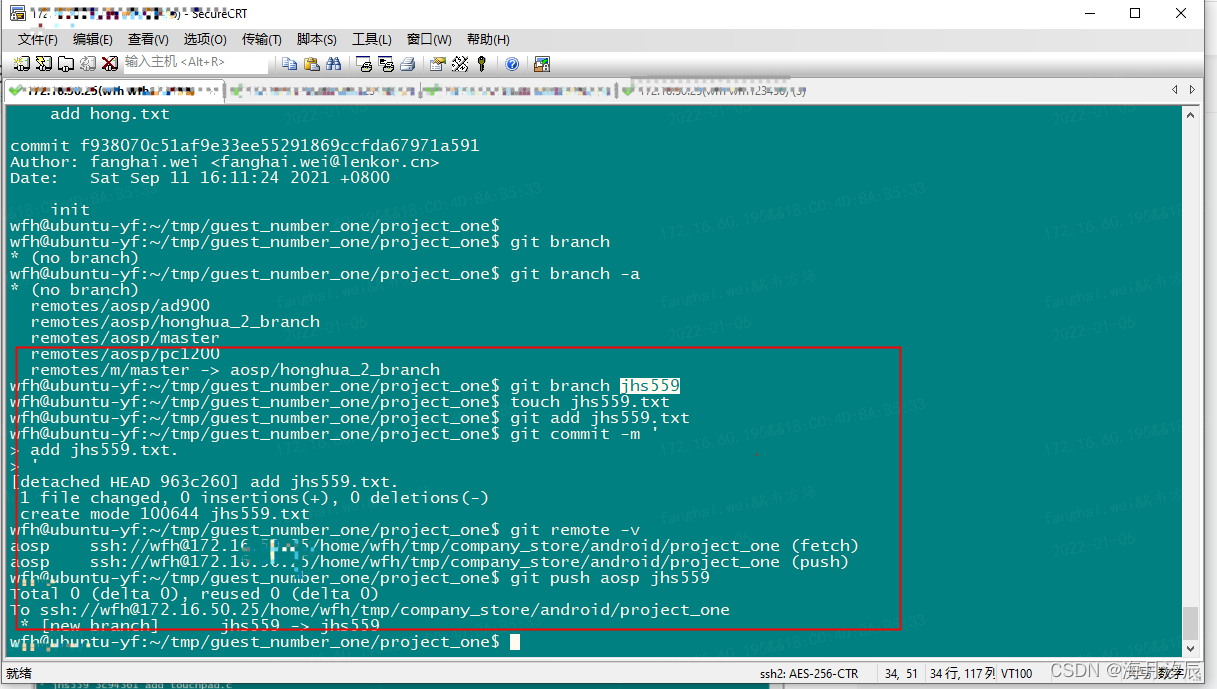Screen dimensions: 1217x689
Task: Click the terminal scrollbar up arrow
Action: pyautogui.click(x=1189, y=113)
